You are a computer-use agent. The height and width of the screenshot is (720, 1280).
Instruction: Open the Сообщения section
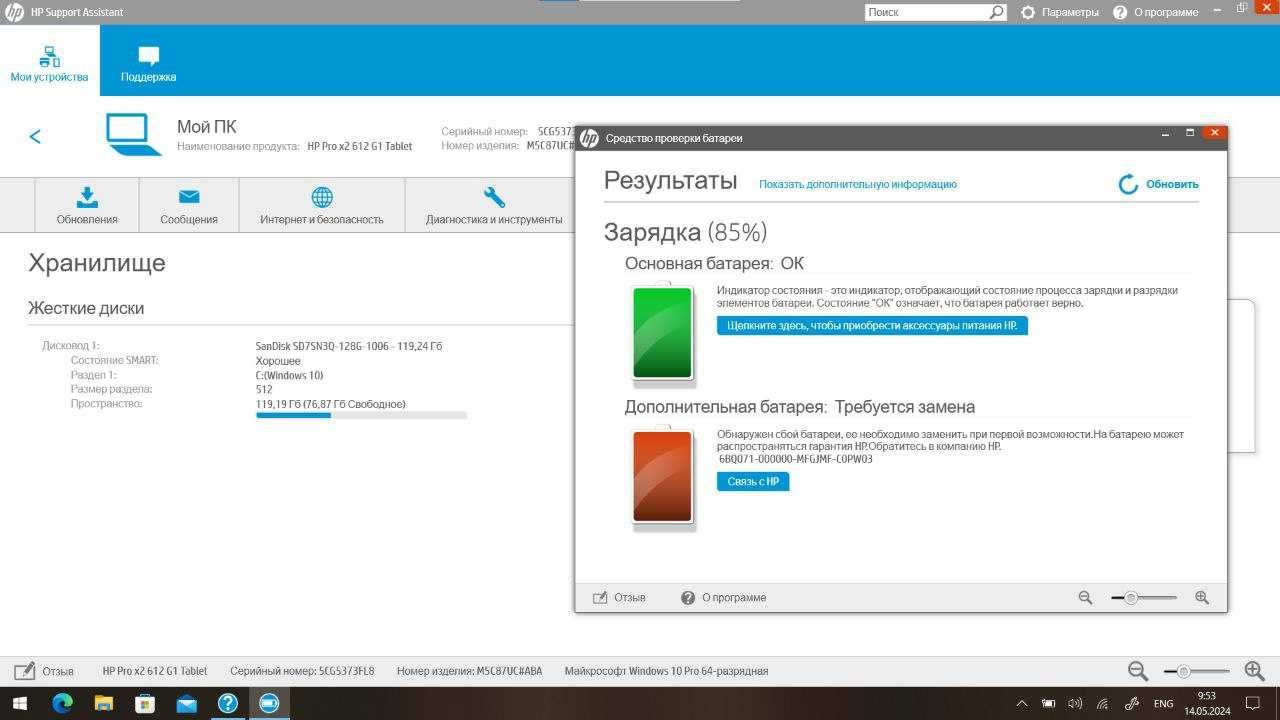[189, 205]
